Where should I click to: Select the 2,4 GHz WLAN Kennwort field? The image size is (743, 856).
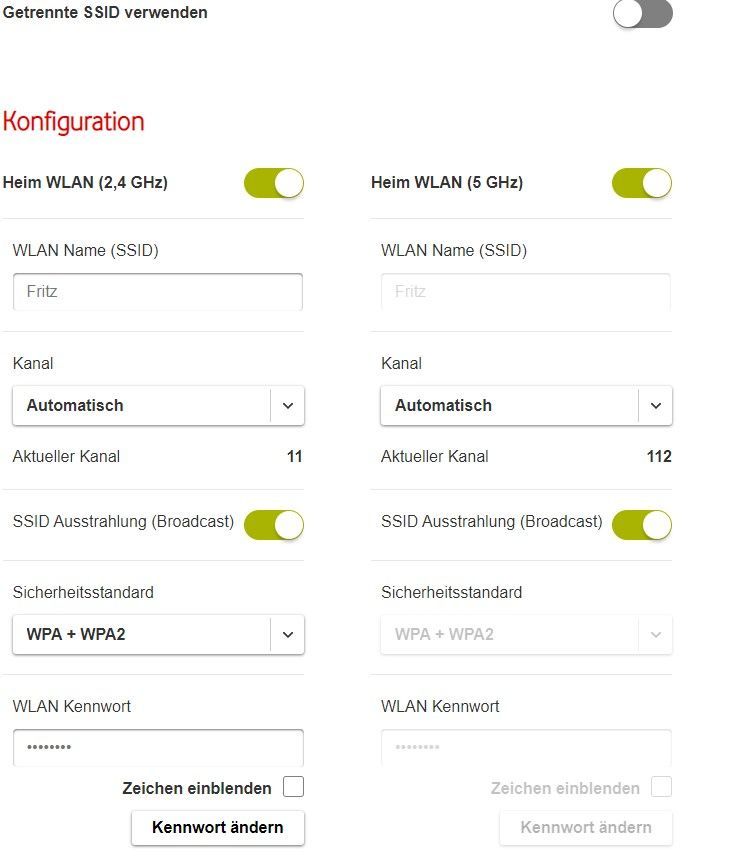tap(157, 747)
